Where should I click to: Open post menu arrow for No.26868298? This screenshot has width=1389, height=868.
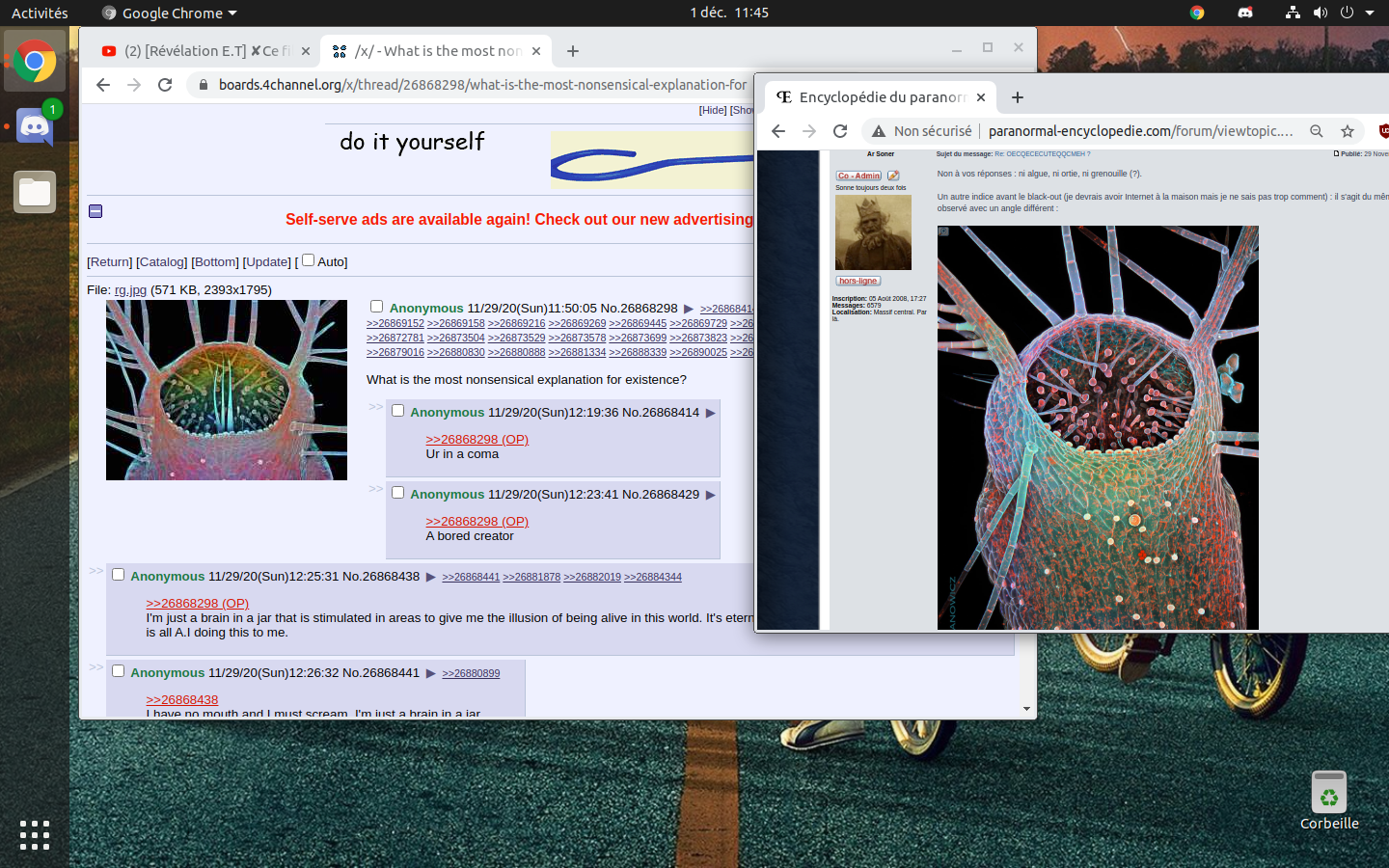[689, 309]
